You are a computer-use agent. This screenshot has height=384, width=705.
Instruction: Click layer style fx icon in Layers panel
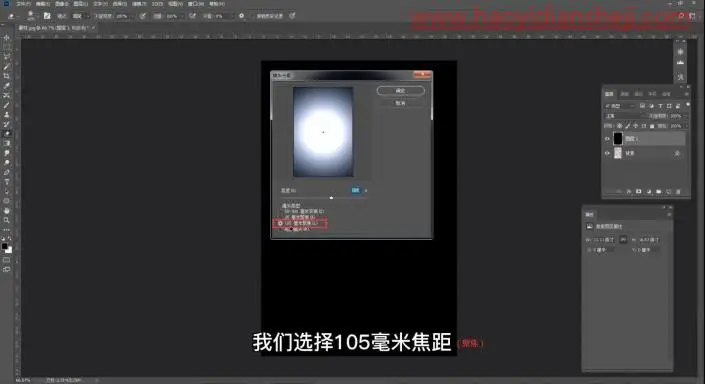(x=629, y=192)
